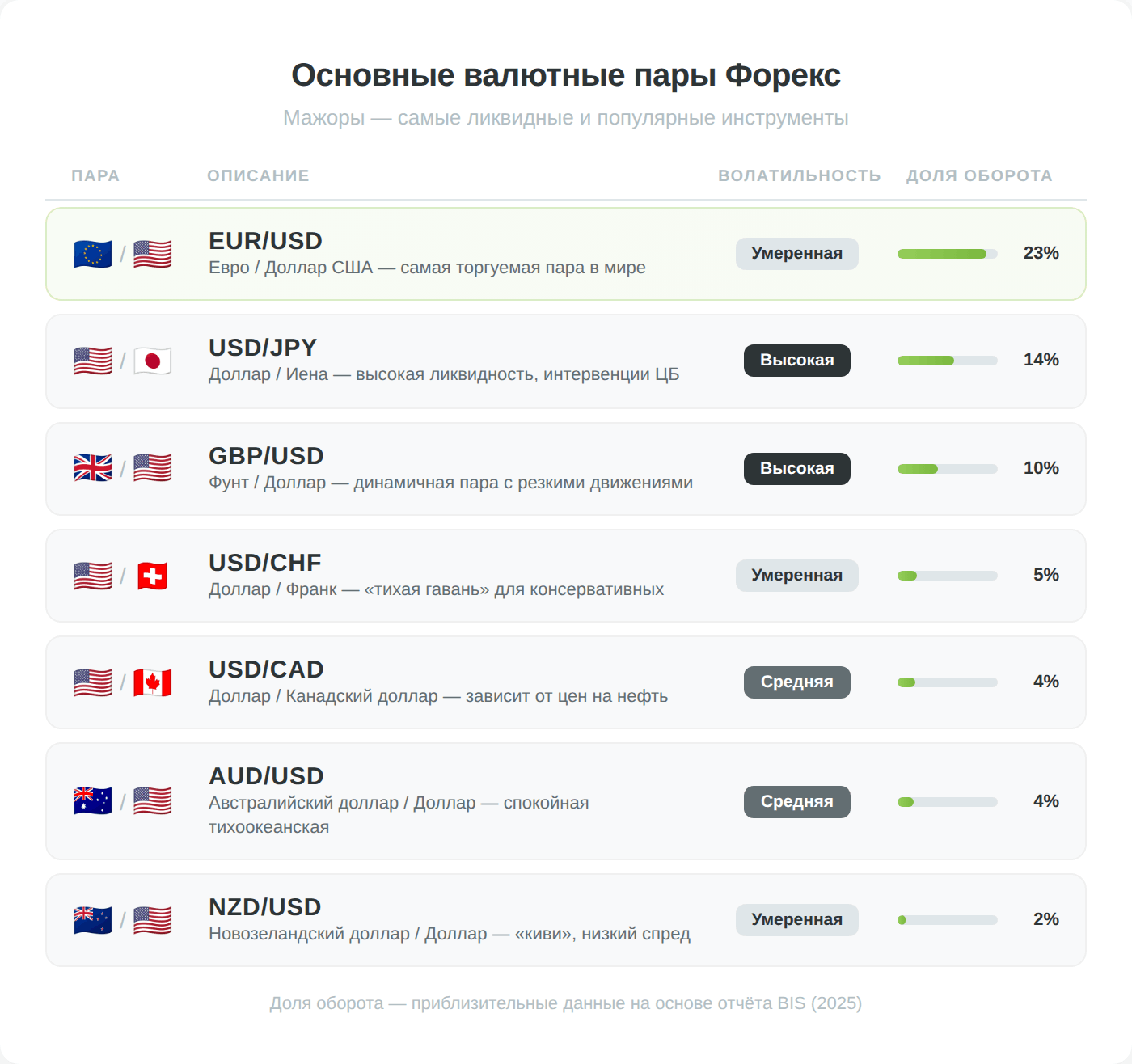This screenshot has height=1064, width=1132.
Task: Click the European Union flag icon
Action: point(92,254)
